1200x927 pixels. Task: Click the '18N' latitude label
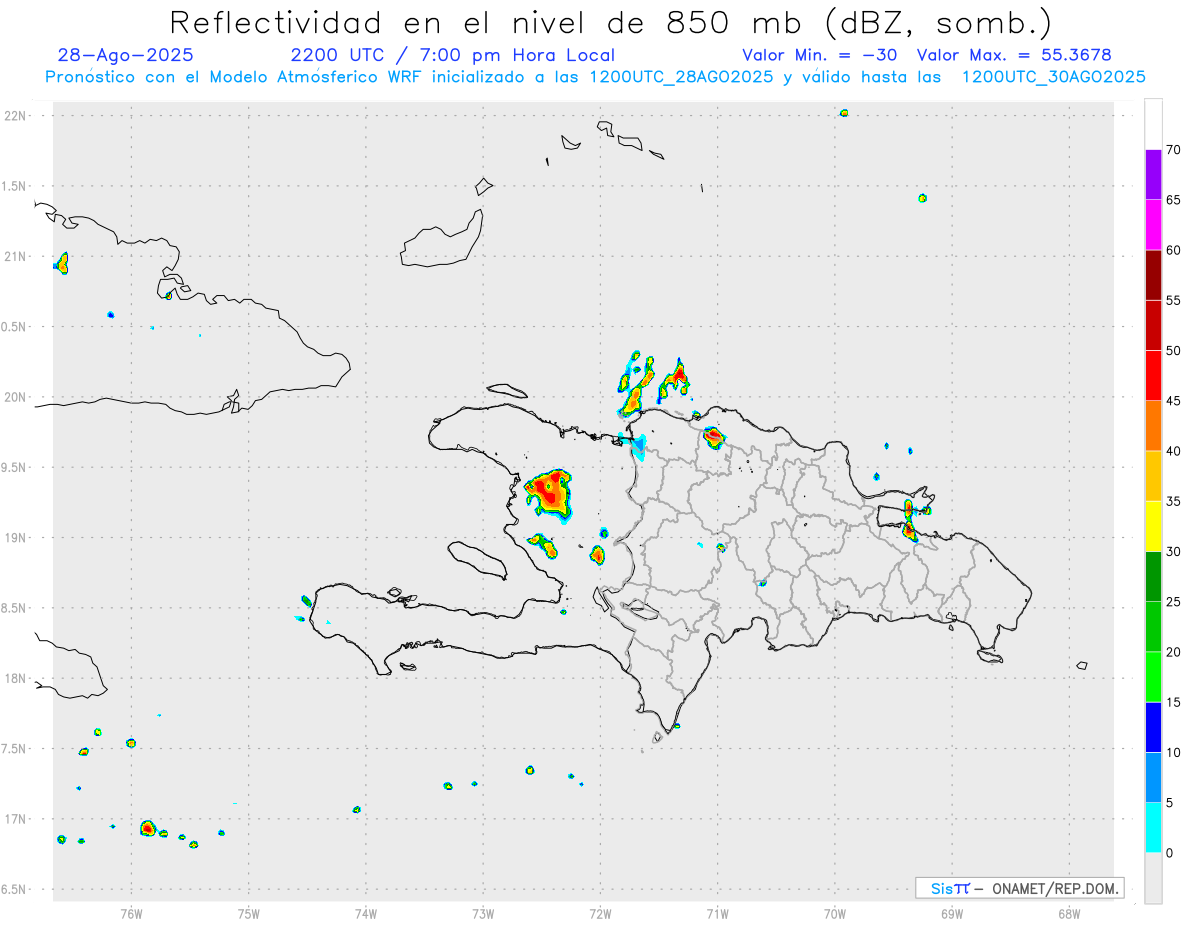tap(15, 679)
